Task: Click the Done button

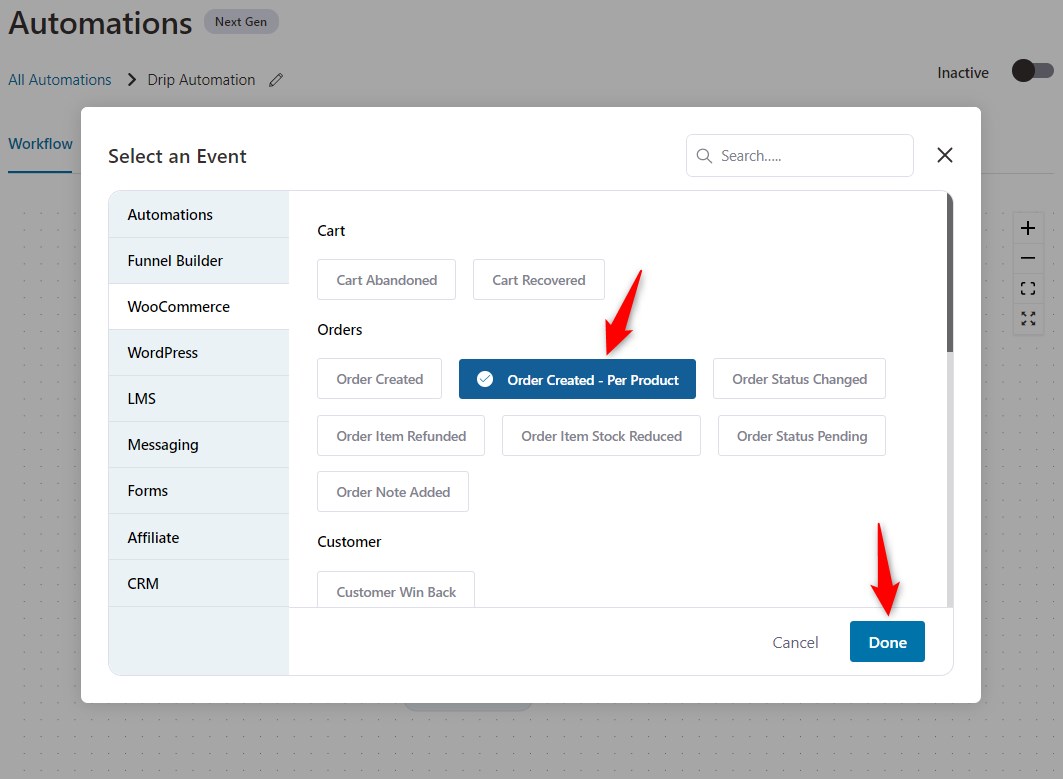Action: pyautogui.click(x=887, y=641)
